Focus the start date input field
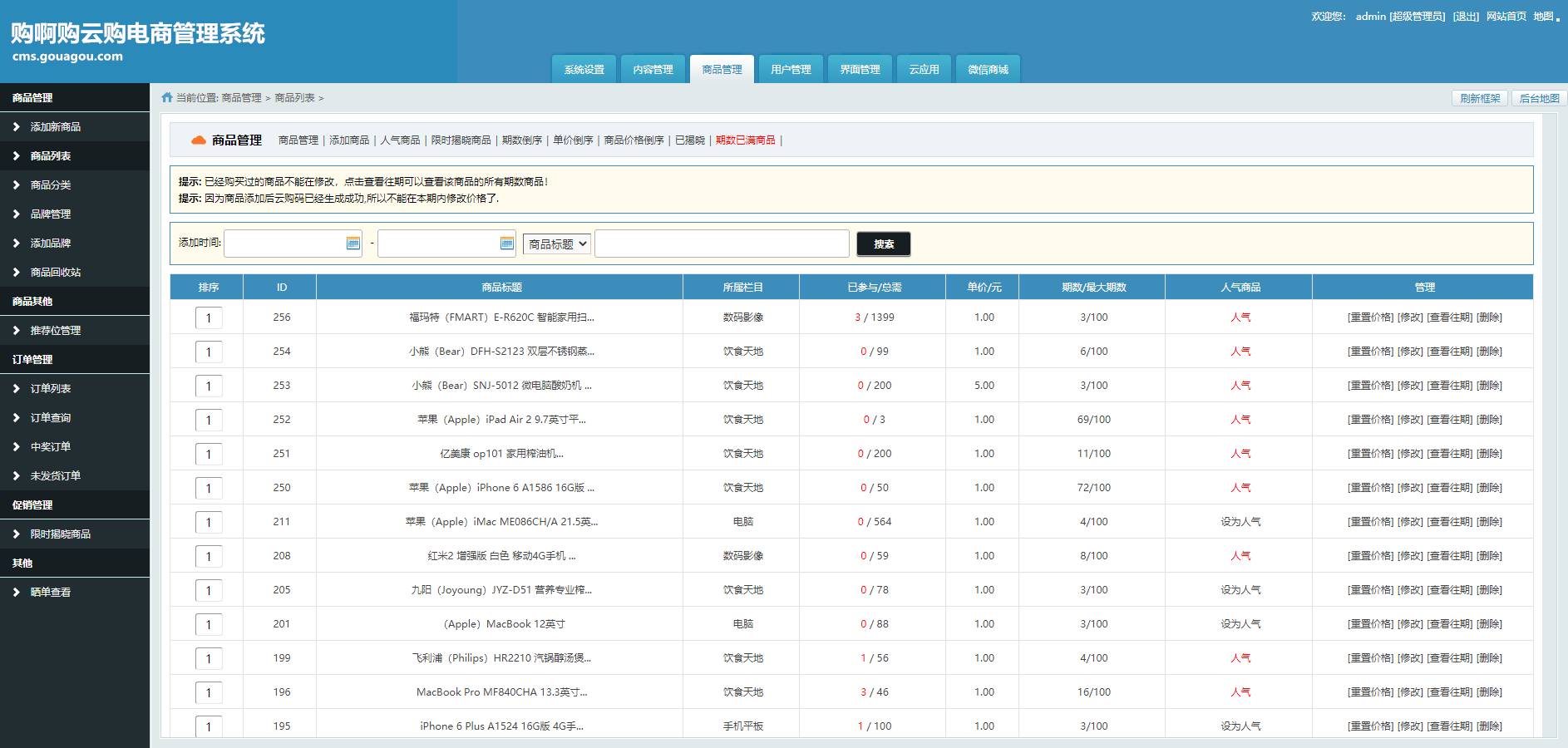 pos(293,244)
